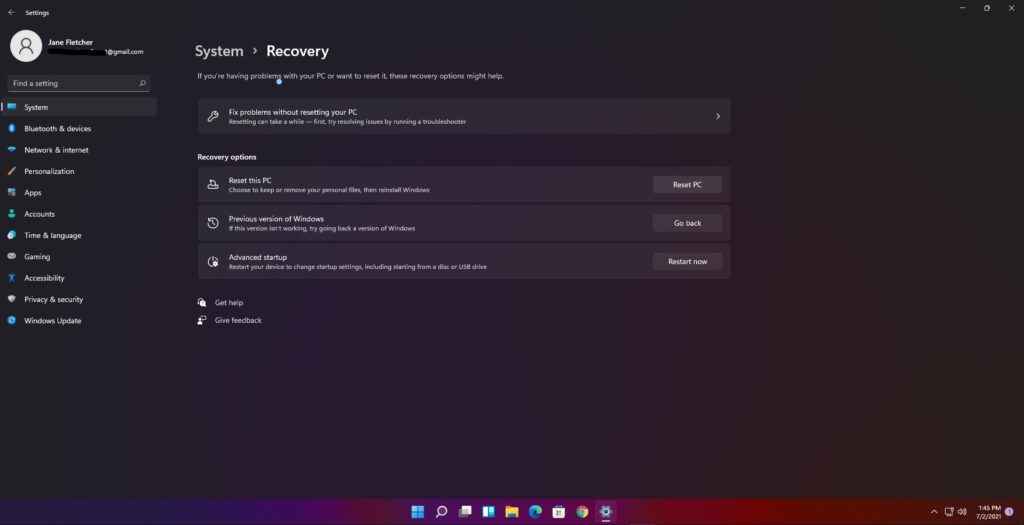Click the text 'Reset this PC'
This screenshot has height=525, width=1024.
tap(249, 180)
